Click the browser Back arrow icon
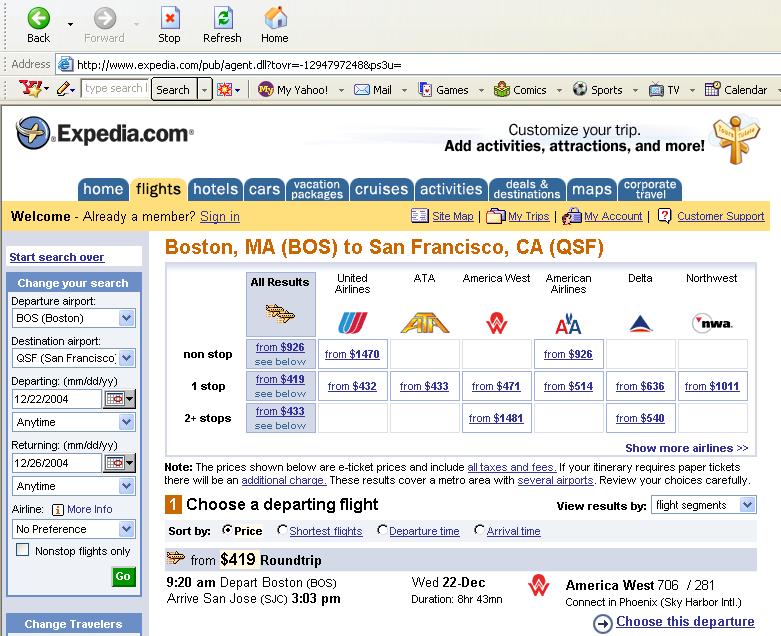The width and height of the screenshot is (781, 636). click(x=38, y=18)
